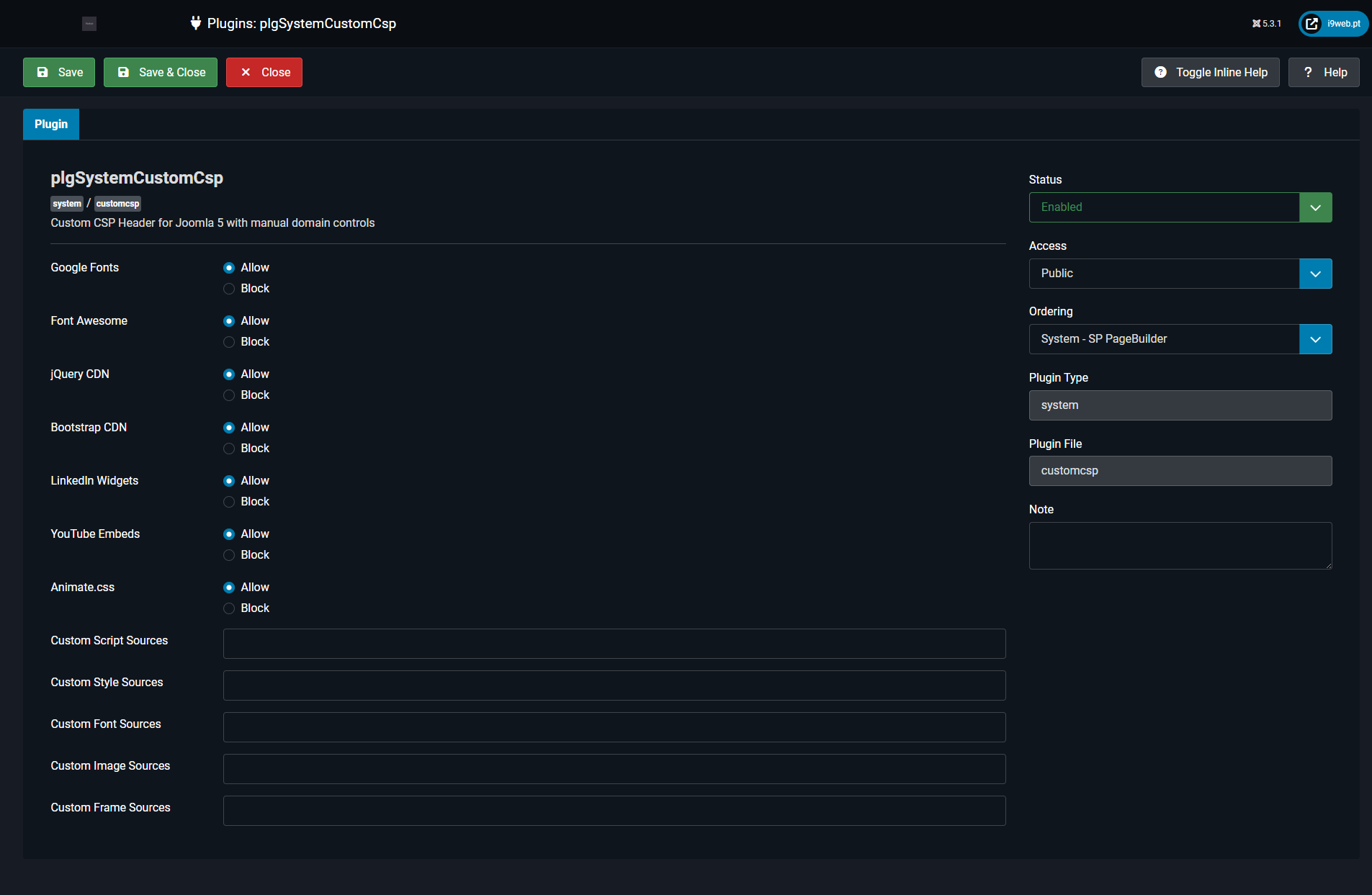Click the red Close button
This screenshot has height=895, width=1372.
tap(264, 72)
